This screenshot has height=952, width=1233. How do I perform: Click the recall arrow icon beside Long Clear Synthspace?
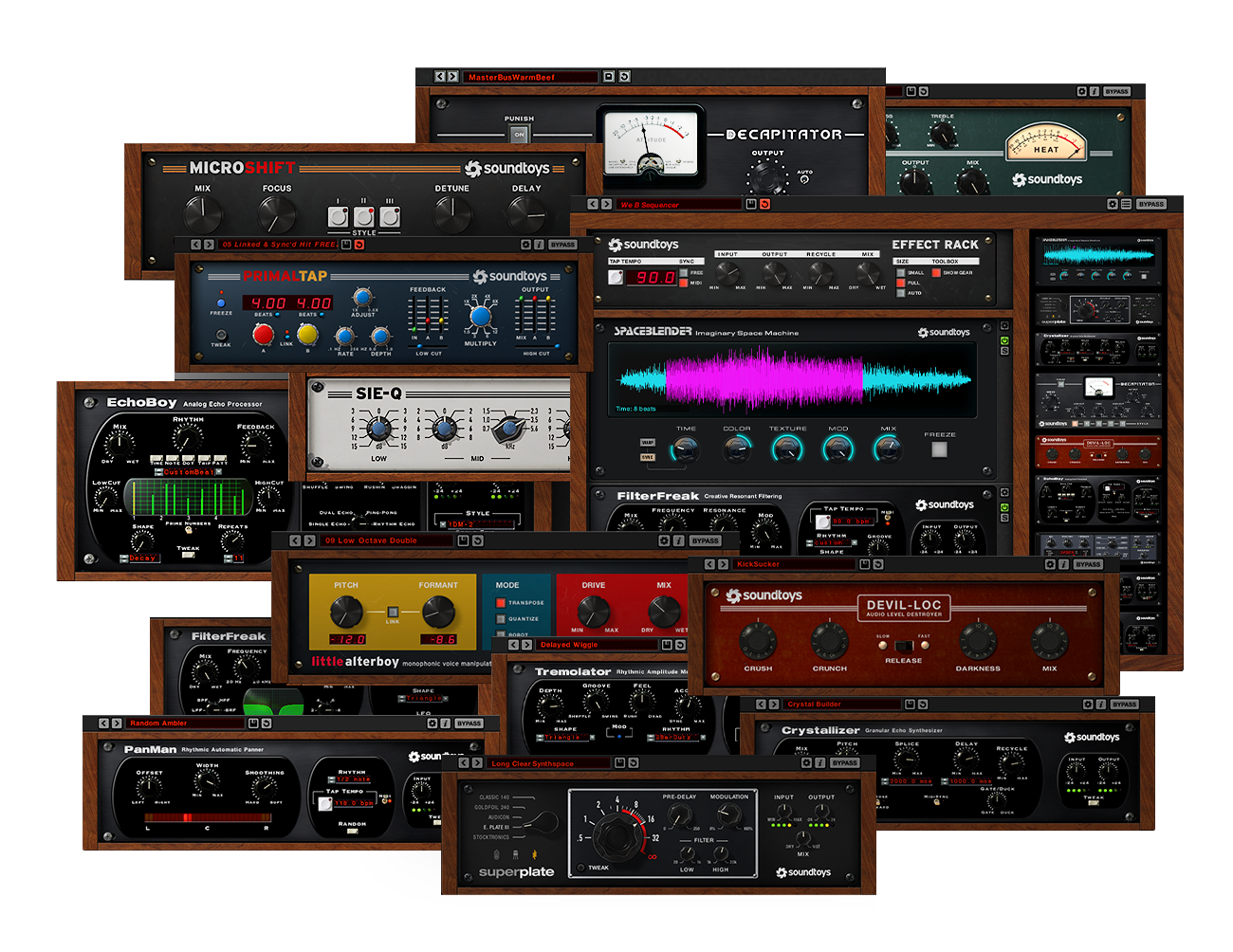(633, 762)
